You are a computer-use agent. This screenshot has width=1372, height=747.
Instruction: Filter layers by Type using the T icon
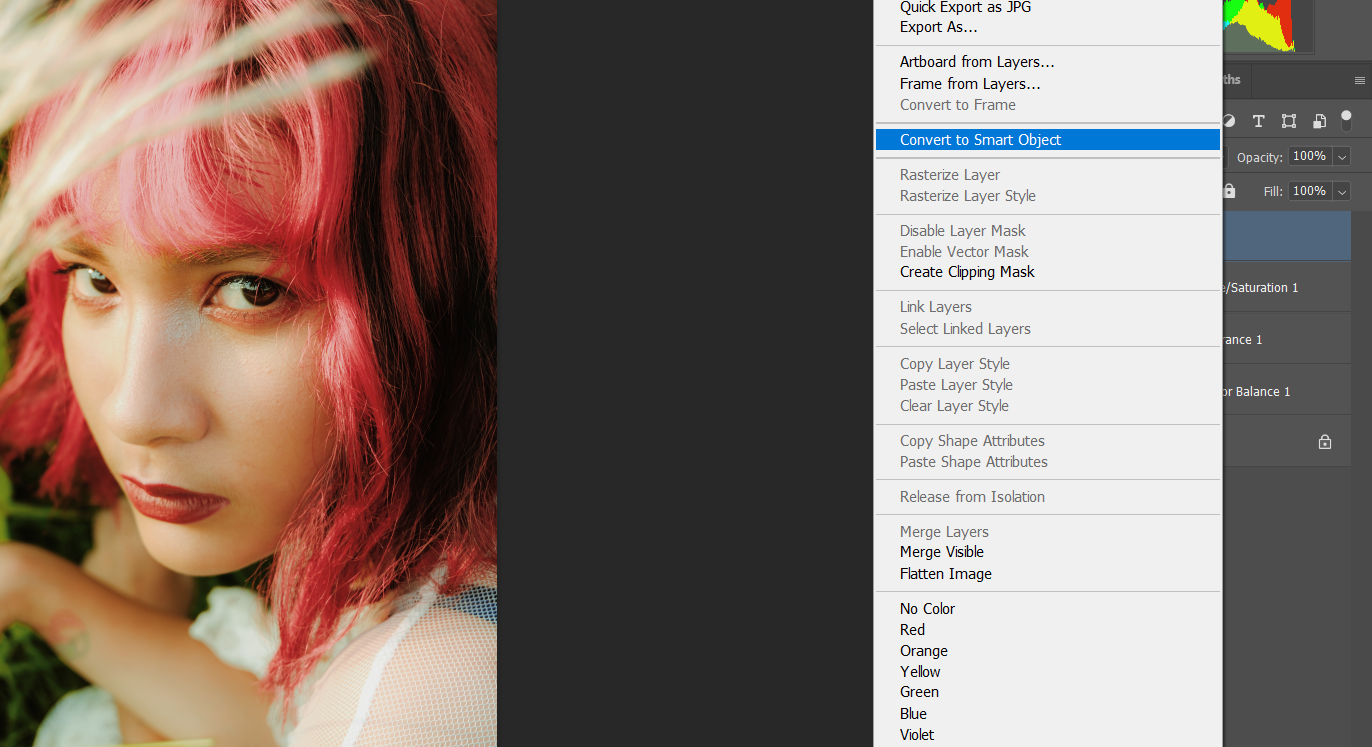tap(1258, 120)
